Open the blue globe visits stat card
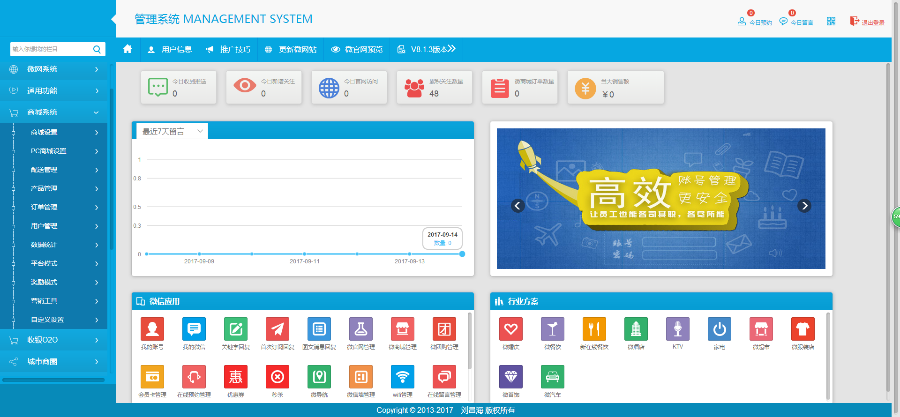 point(350,87)
